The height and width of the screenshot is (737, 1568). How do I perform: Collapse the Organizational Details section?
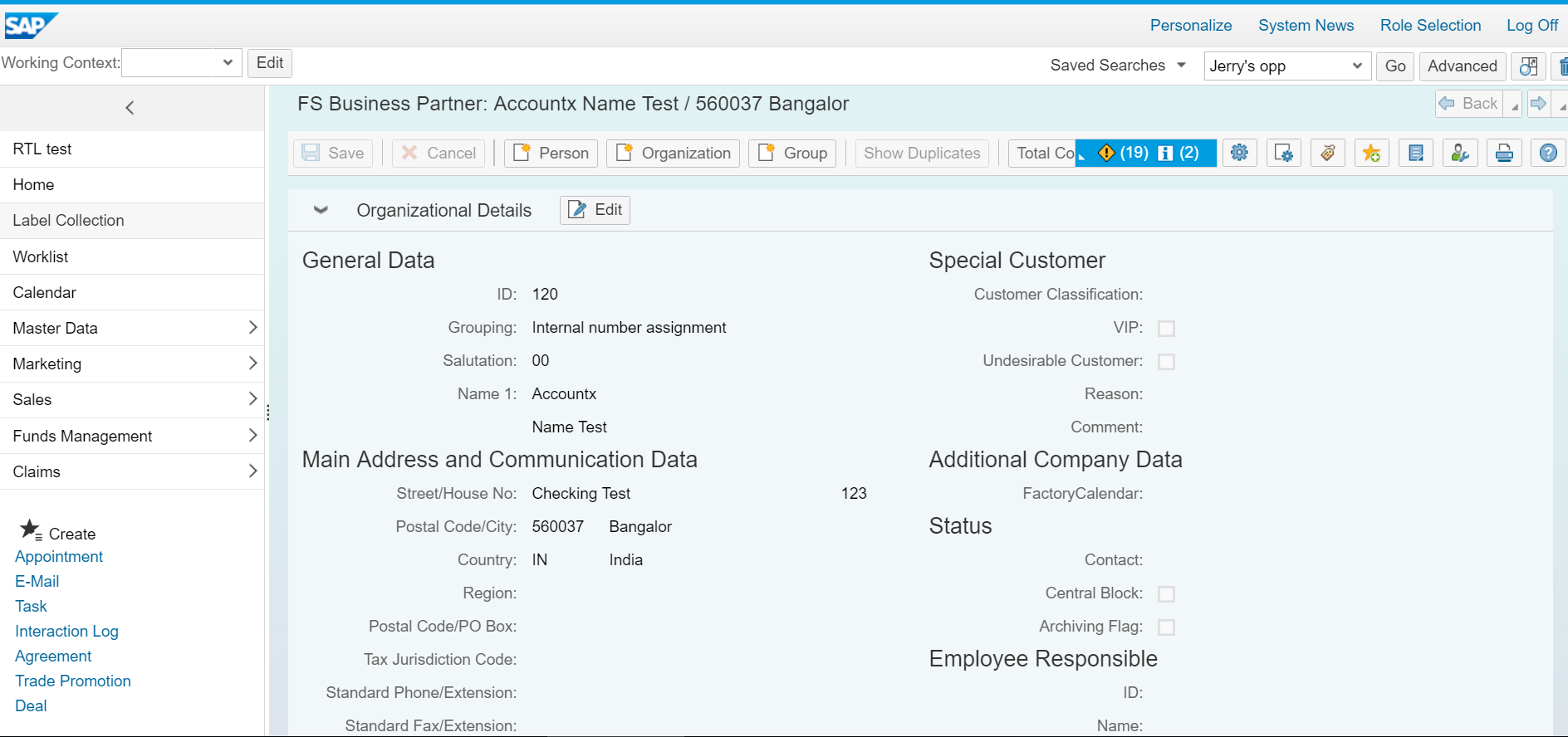[321, 210]
